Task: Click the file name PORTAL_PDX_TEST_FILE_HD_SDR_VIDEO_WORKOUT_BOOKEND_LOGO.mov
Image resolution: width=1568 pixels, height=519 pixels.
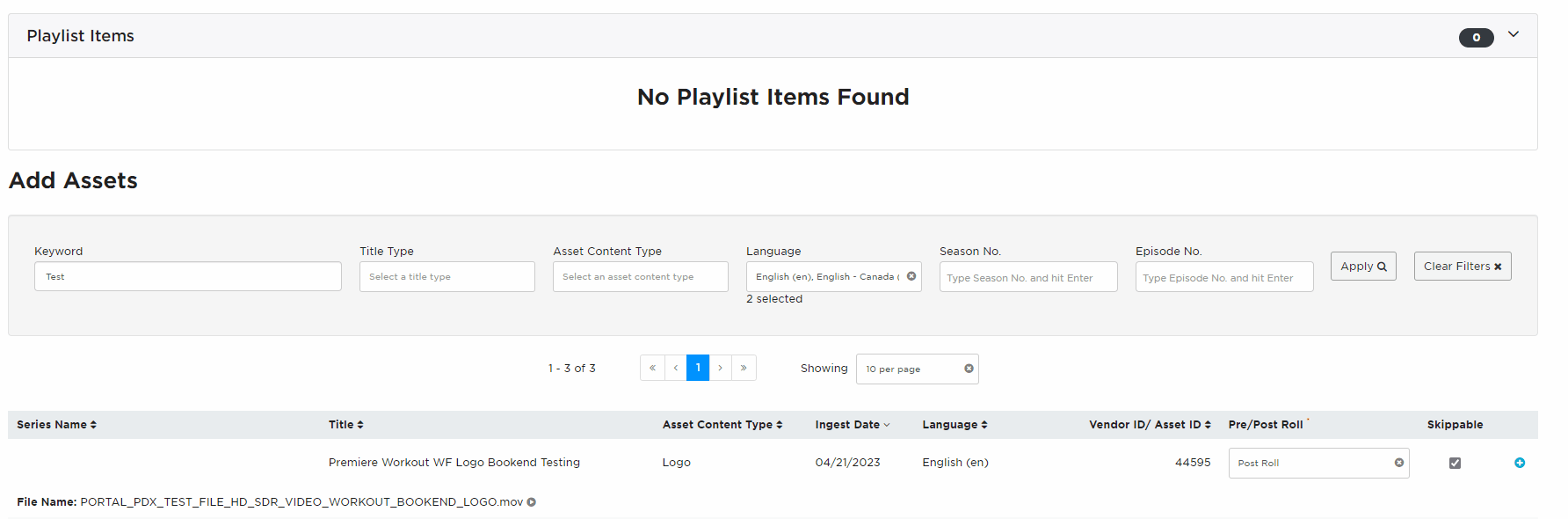Action: 301,502
